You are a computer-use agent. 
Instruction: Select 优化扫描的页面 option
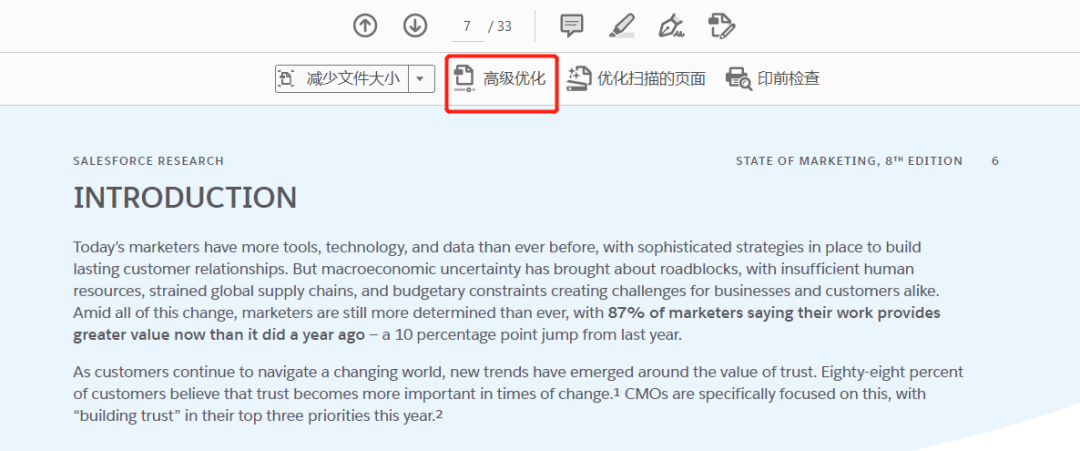[x=651, y=78]
